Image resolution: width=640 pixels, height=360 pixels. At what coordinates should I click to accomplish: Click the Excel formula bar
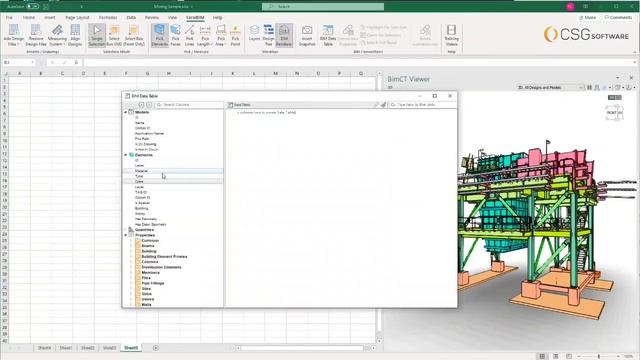[x=359, y=62]
